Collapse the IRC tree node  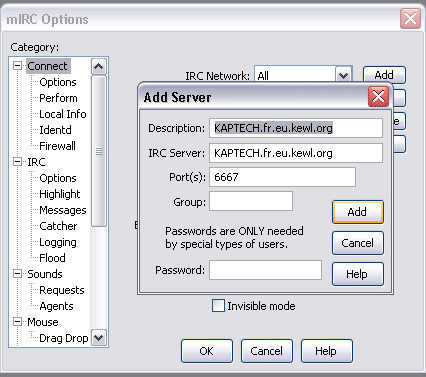coord(17,162)
